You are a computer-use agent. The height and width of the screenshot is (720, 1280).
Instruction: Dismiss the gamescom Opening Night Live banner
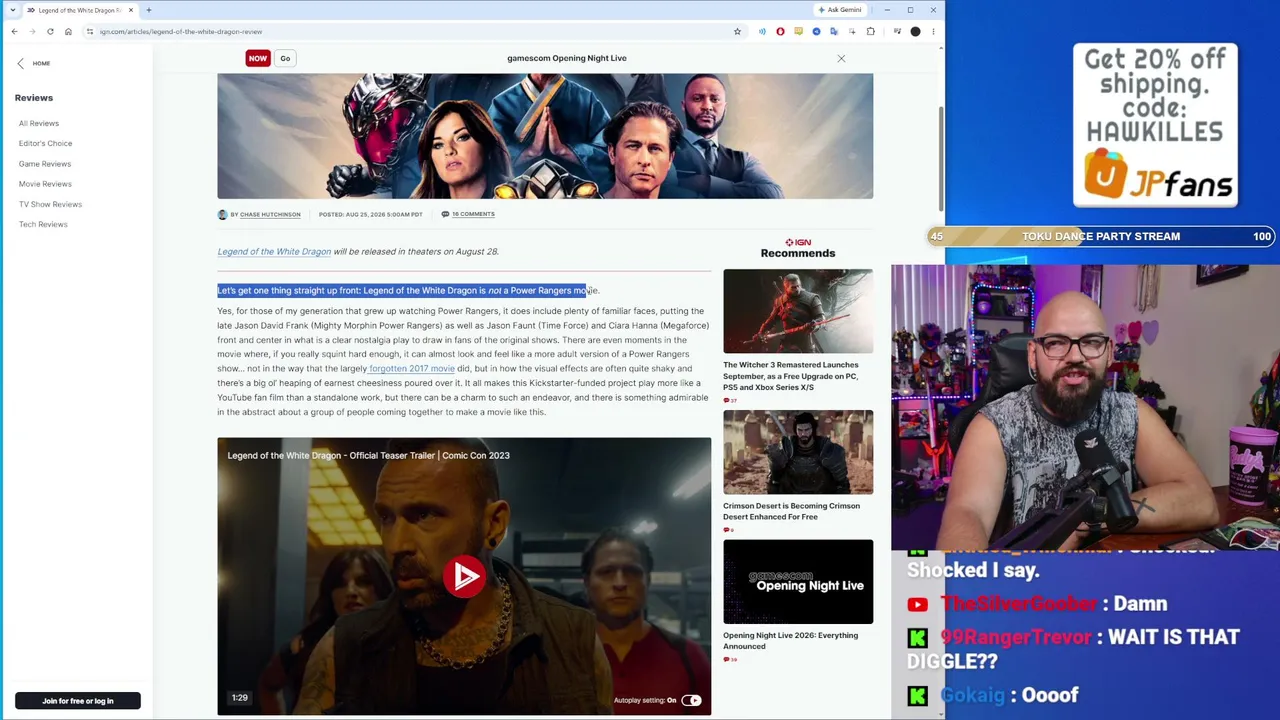point(841,58)
